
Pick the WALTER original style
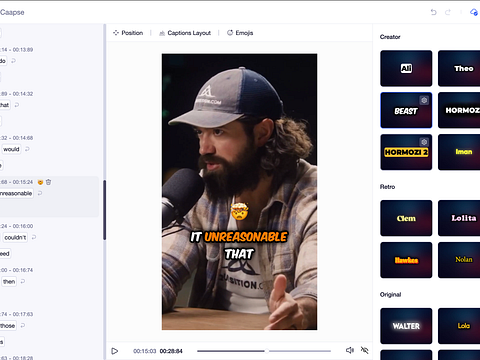coord(406,326)
